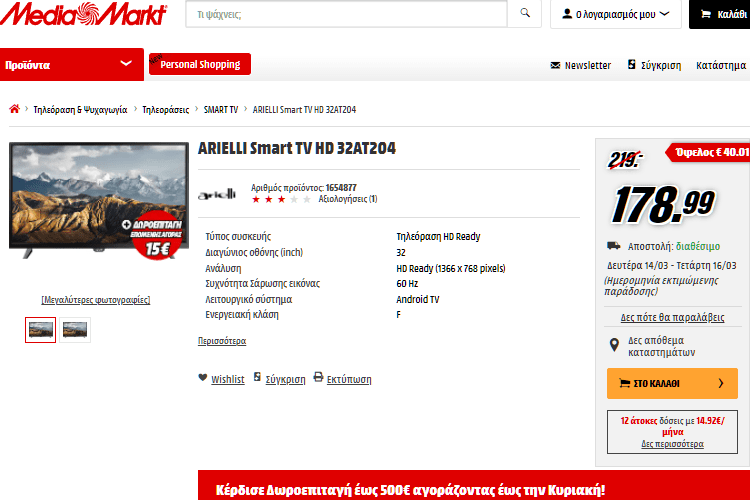The height and width of the screenshot is (500, 750).
Task: Click the Σύγκριση link under specifications
Action: click(285, 379)
